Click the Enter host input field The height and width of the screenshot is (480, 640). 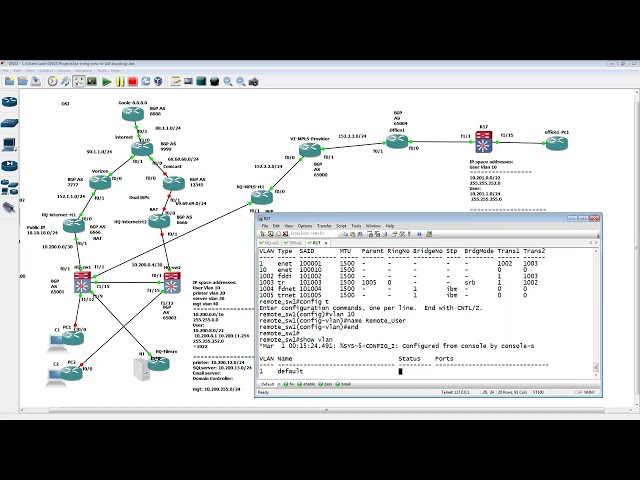313,233
